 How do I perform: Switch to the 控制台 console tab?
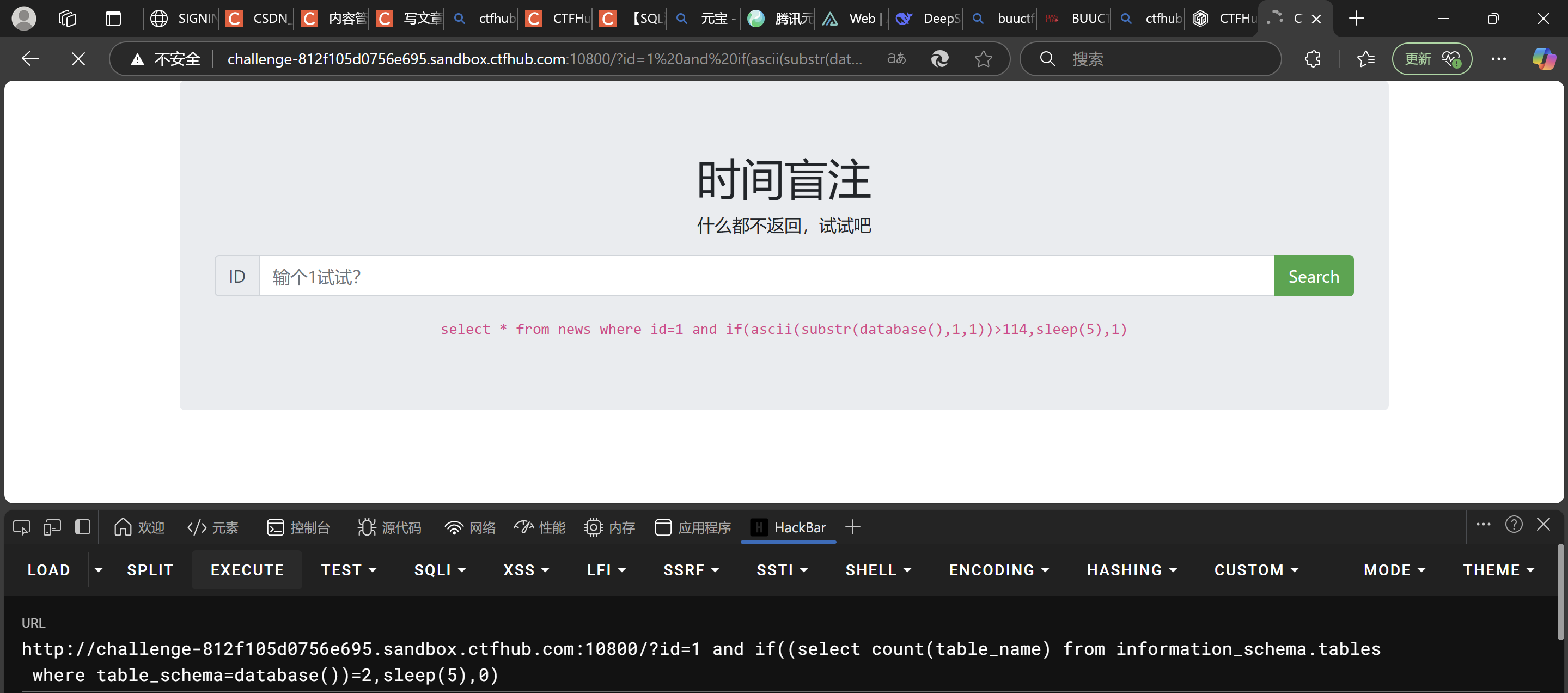click(299, 527)
